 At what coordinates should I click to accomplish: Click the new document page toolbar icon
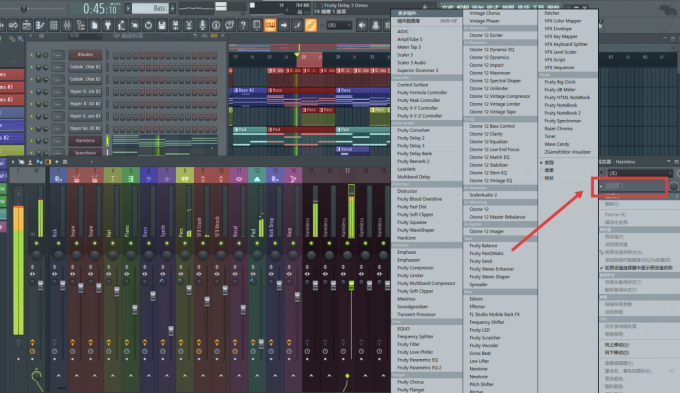coord(94,26)
